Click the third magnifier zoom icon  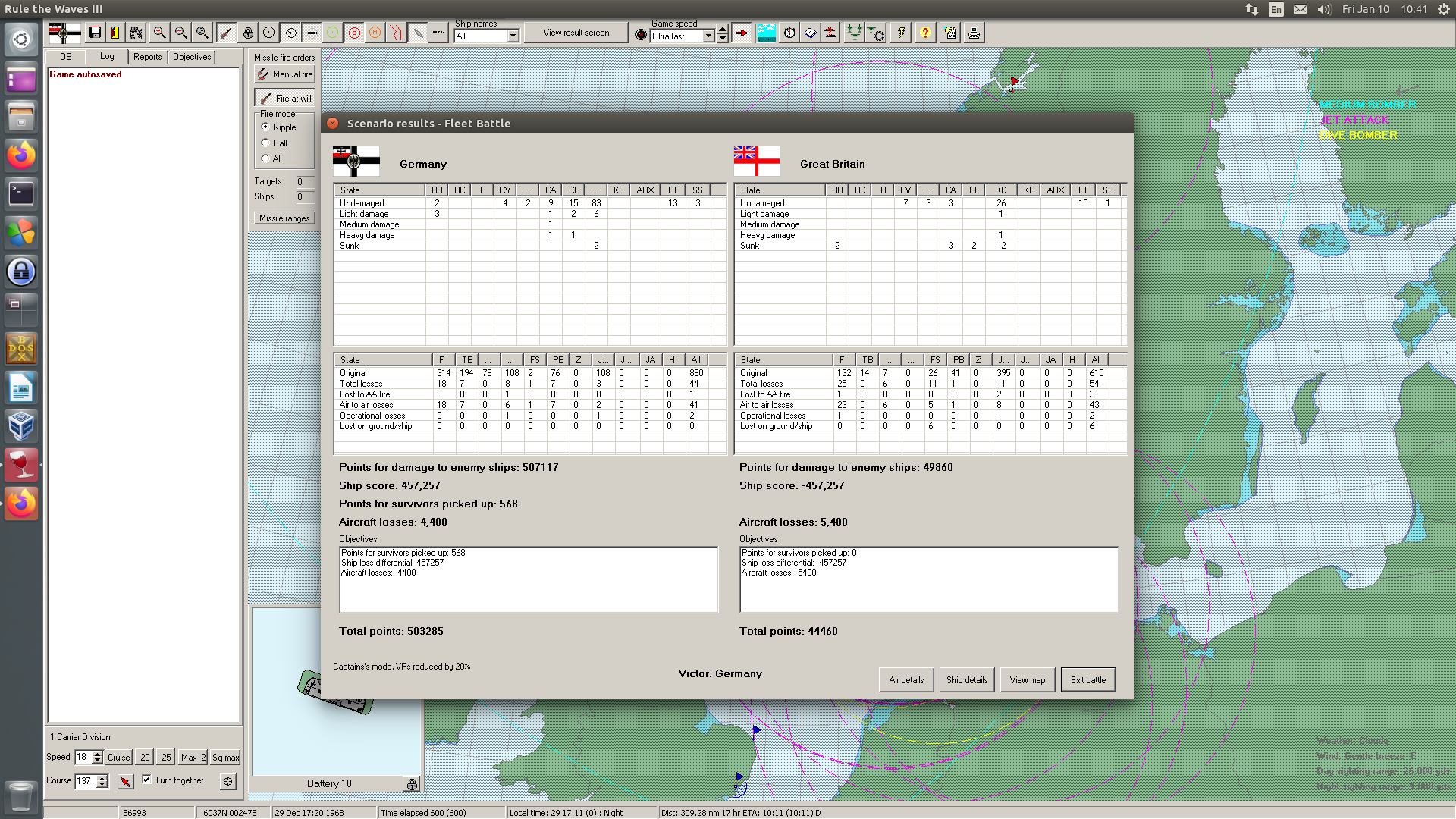click(x=202, y=33)
